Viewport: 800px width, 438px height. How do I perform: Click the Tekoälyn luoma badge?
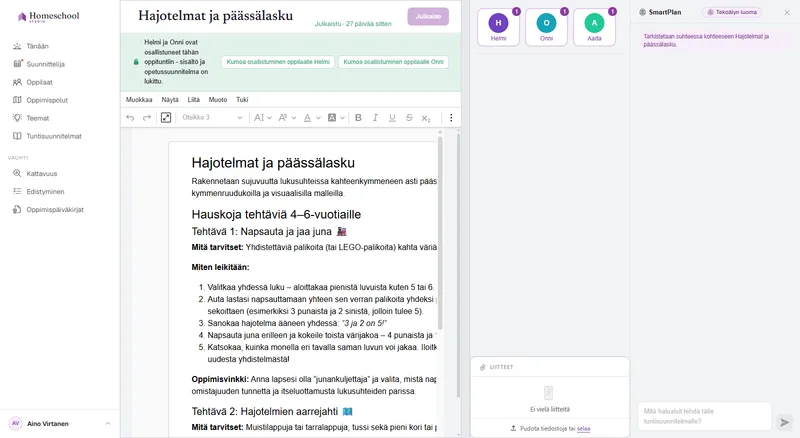(732, 12)
